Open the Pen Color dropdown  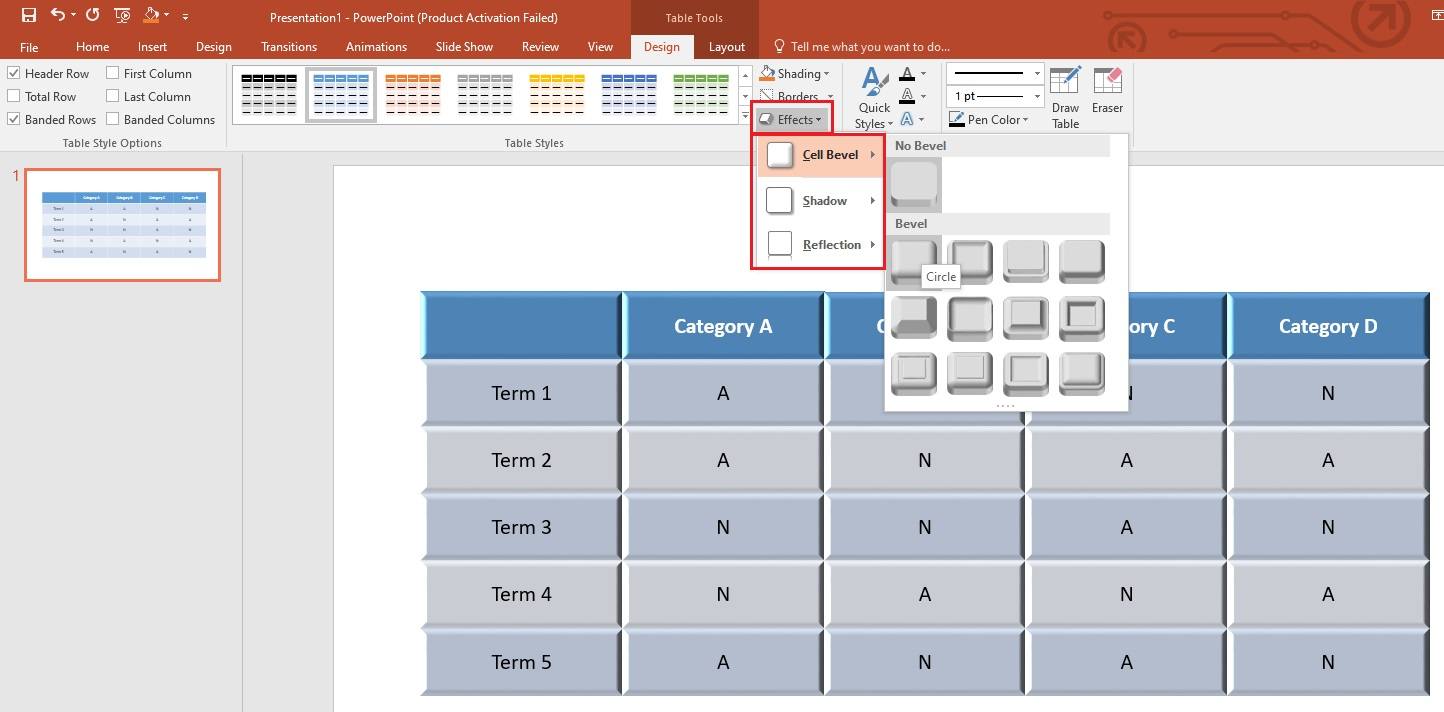pos(1027,119)
